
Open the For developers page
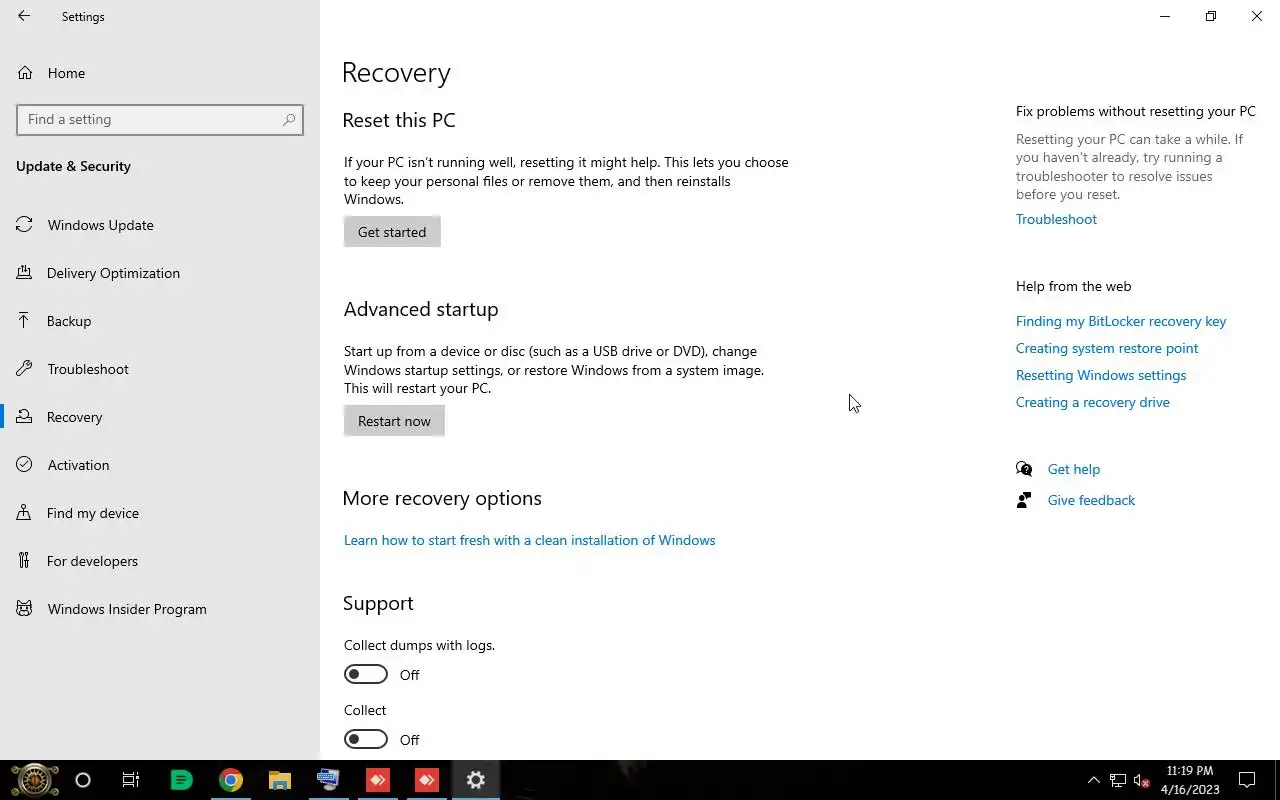(160, 561)
